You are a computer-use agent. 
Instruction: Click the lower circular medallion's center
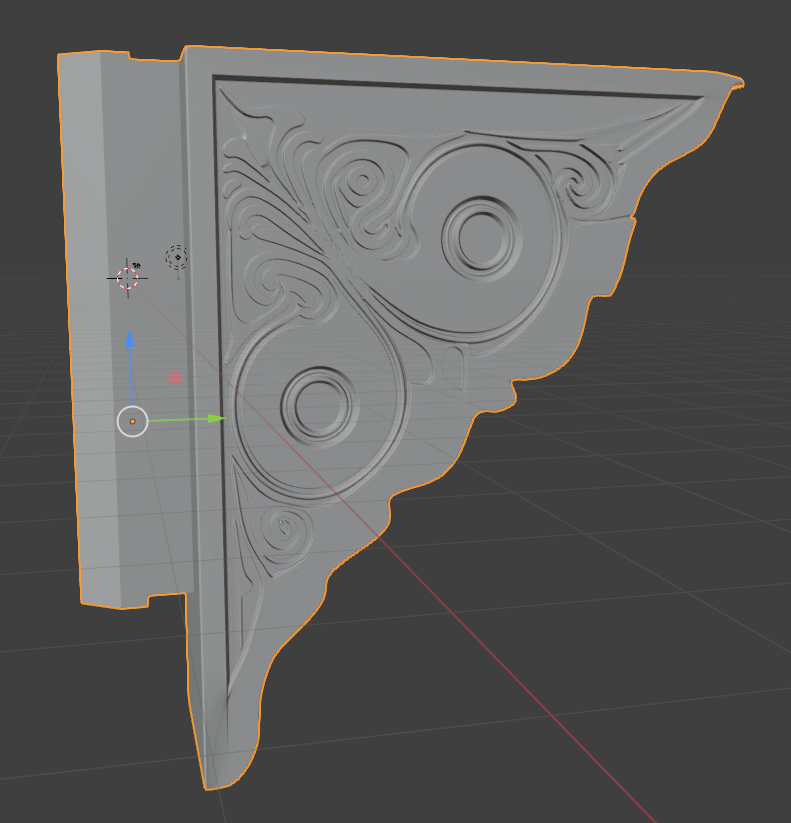tap(319, 405)
